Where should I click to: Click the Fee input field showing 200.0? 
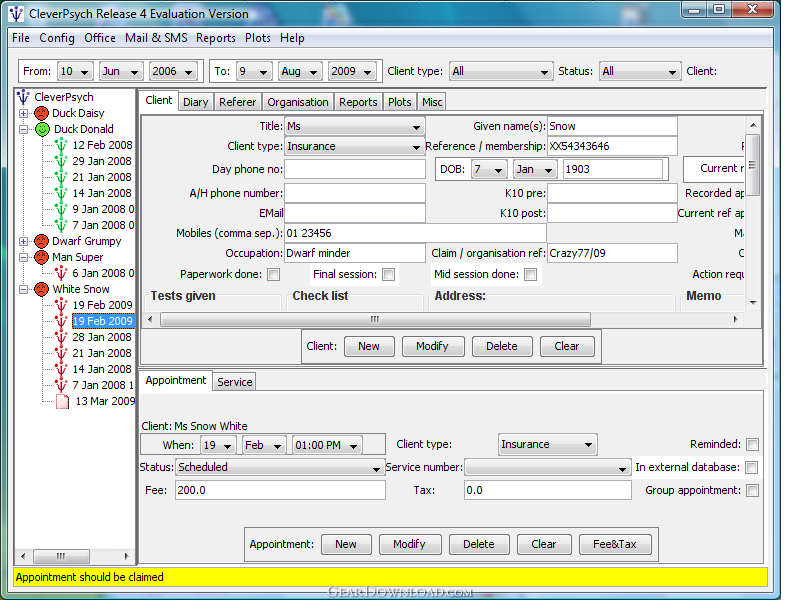pyautogui.click(x=280, y=490)
